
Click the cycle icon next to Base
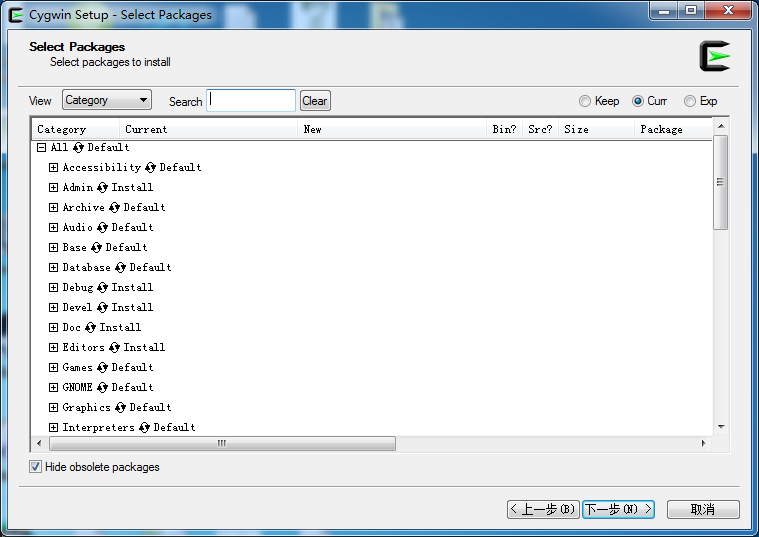tap(96, 247)
